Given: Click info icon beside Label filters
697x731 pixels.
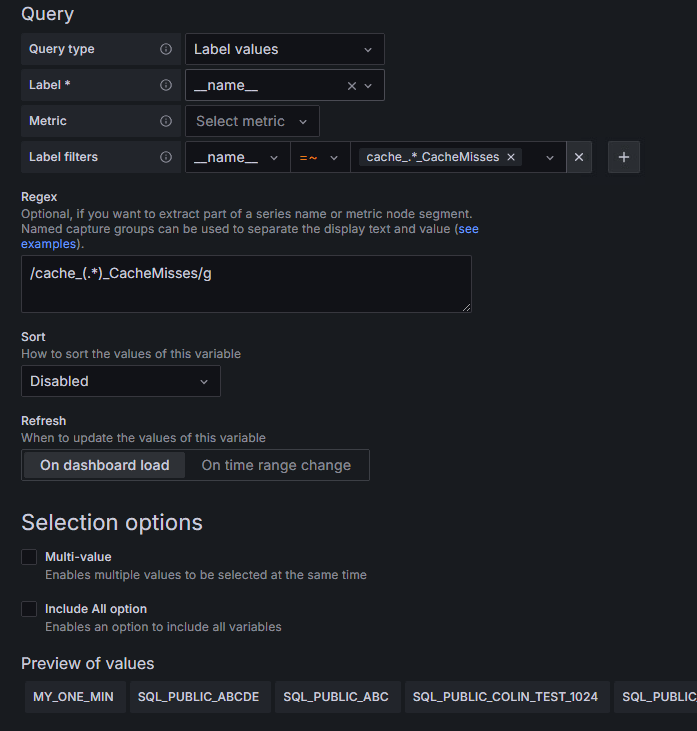Looking at the screenshot, I should (166, 157).
